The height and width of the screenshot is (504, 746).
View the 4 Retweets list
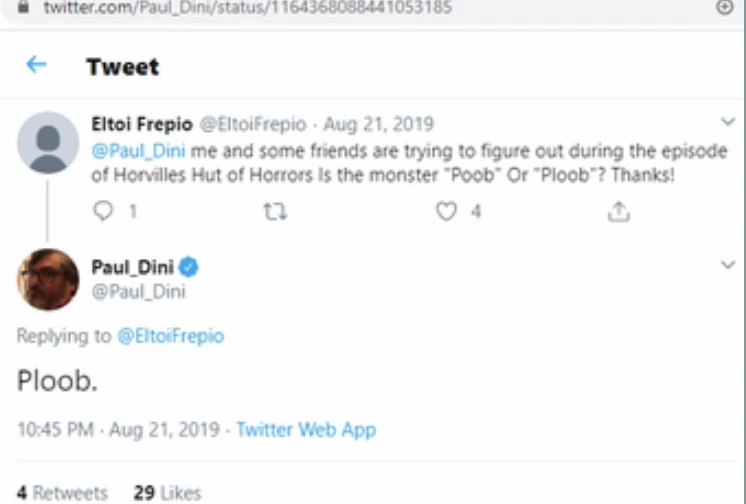[62, 493]
